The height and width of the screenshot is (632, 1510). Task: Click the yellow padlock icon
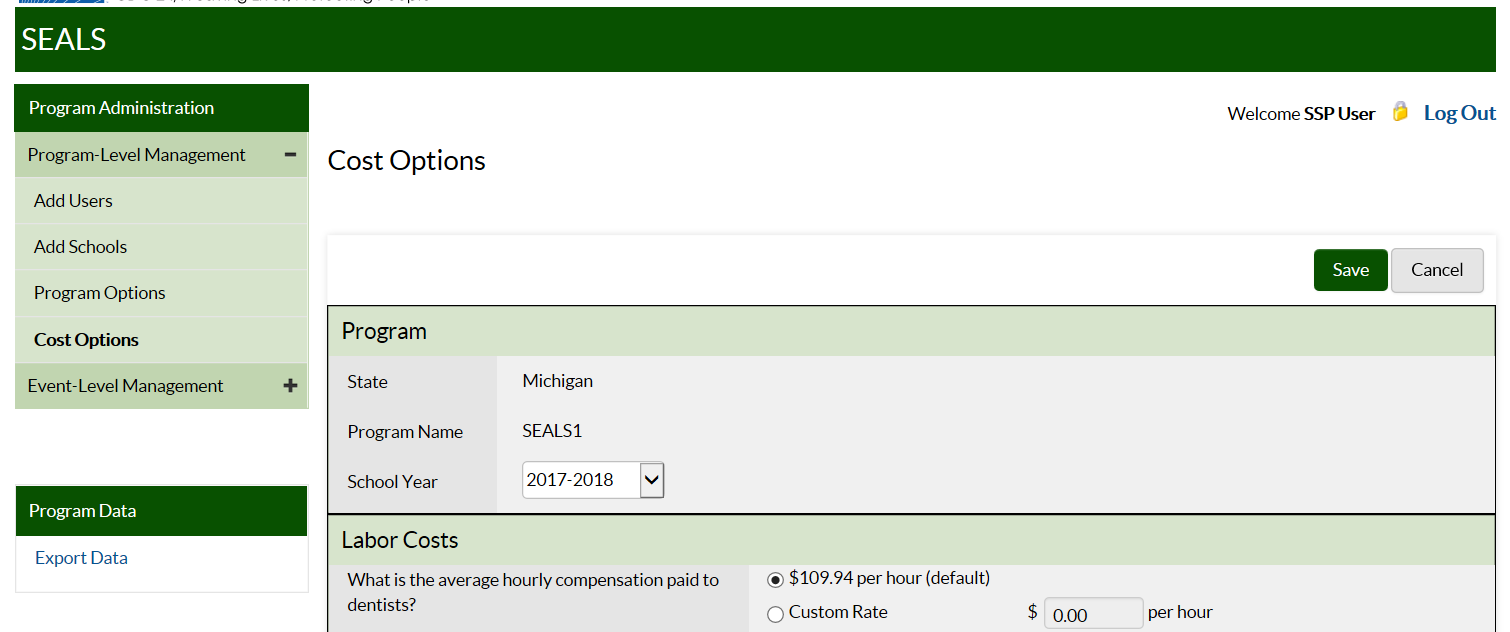click(x=1400, y=112)
